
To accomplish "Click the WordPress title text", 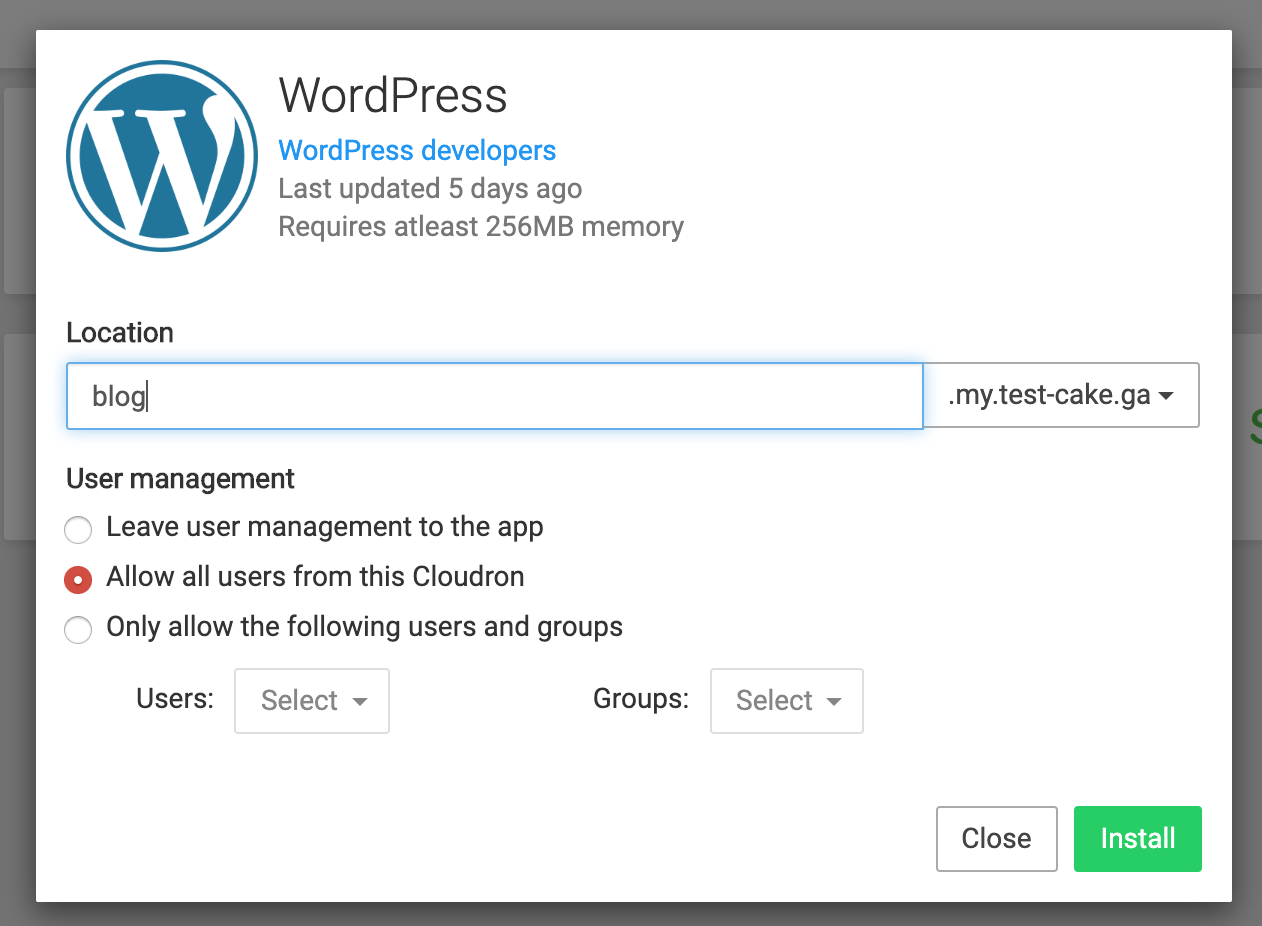I will [393, 96].
